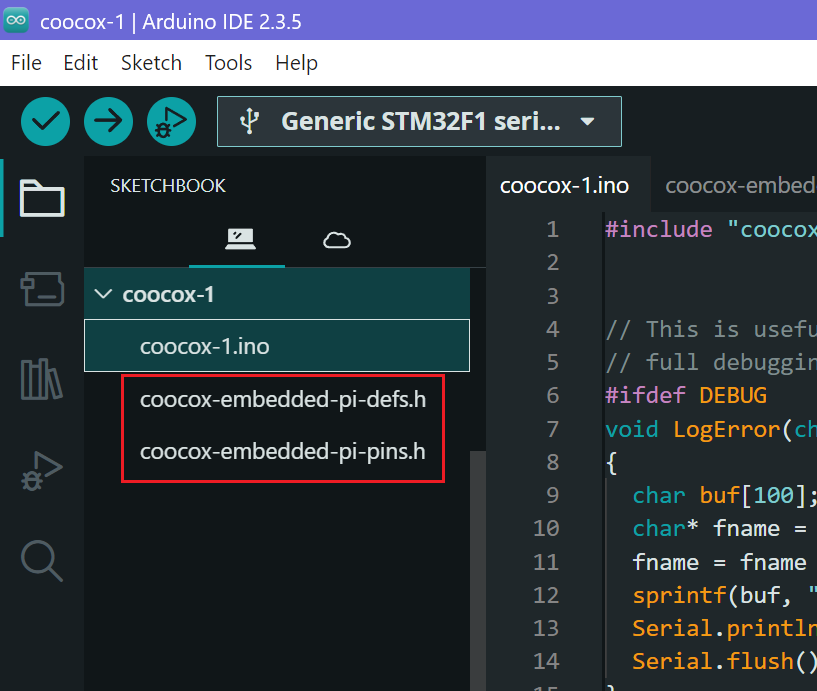This screenshot has height=691, width=817.
Task: Click the Upload arrow button
Action: [108, 122]
